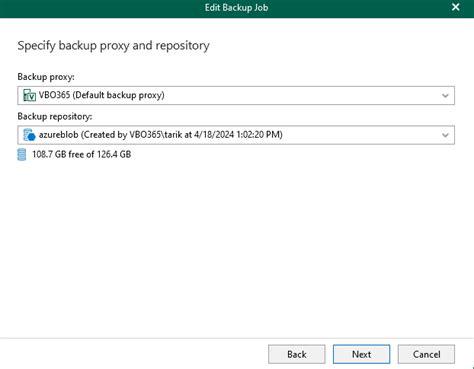Click the 'Specify backup proxy and repository' heading
Image resolution: width=474 pixels, height=369 pixels.
pyautogui.click(x=113, y=46)
